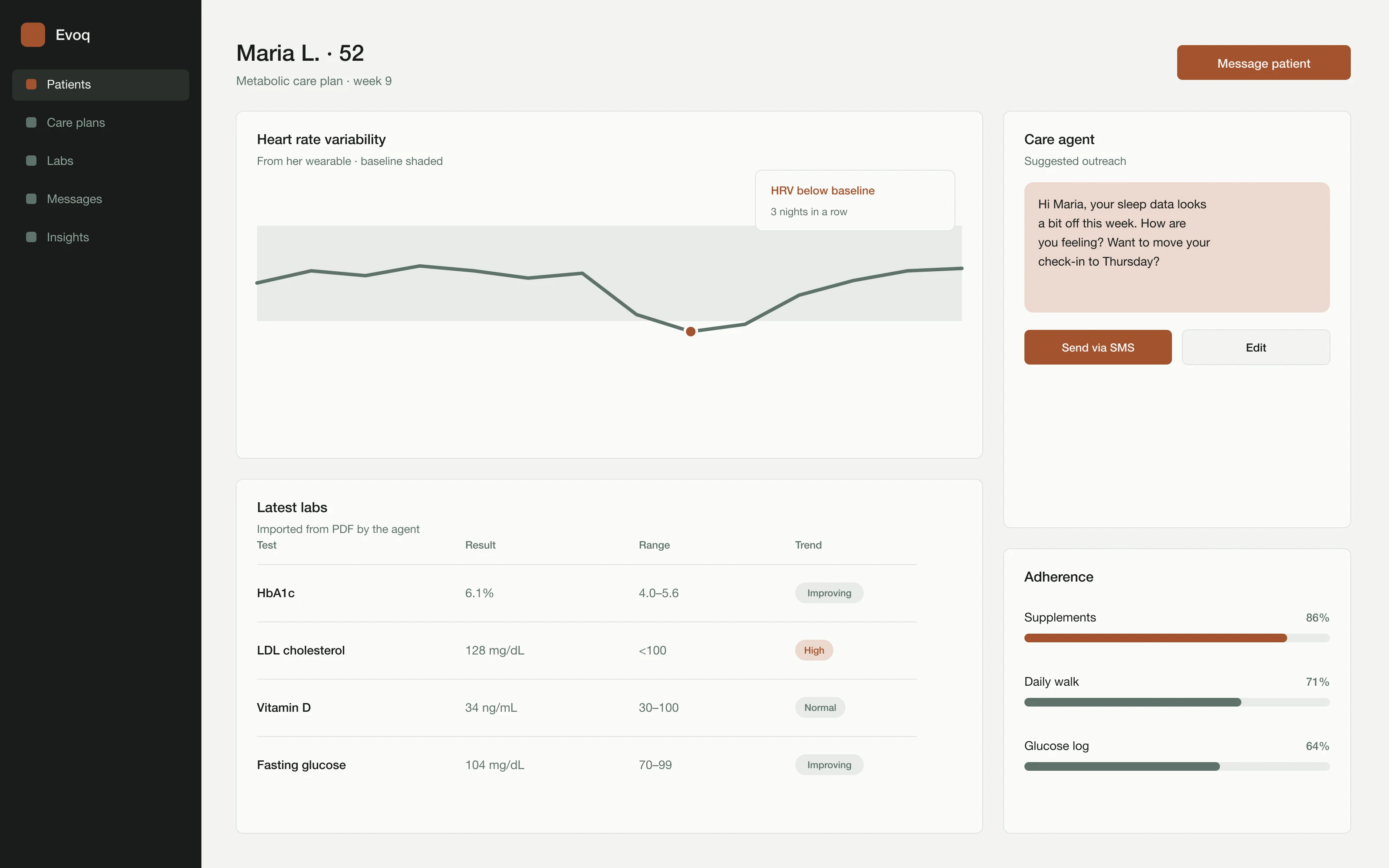Click the Range column header
Viewport: 1389px width, 868px height.
pos(654,545)
